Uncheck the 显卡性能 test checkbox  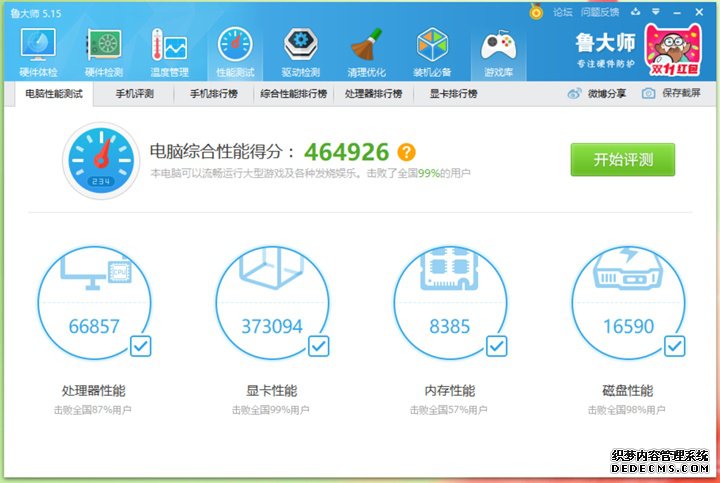tap(319, 346)
